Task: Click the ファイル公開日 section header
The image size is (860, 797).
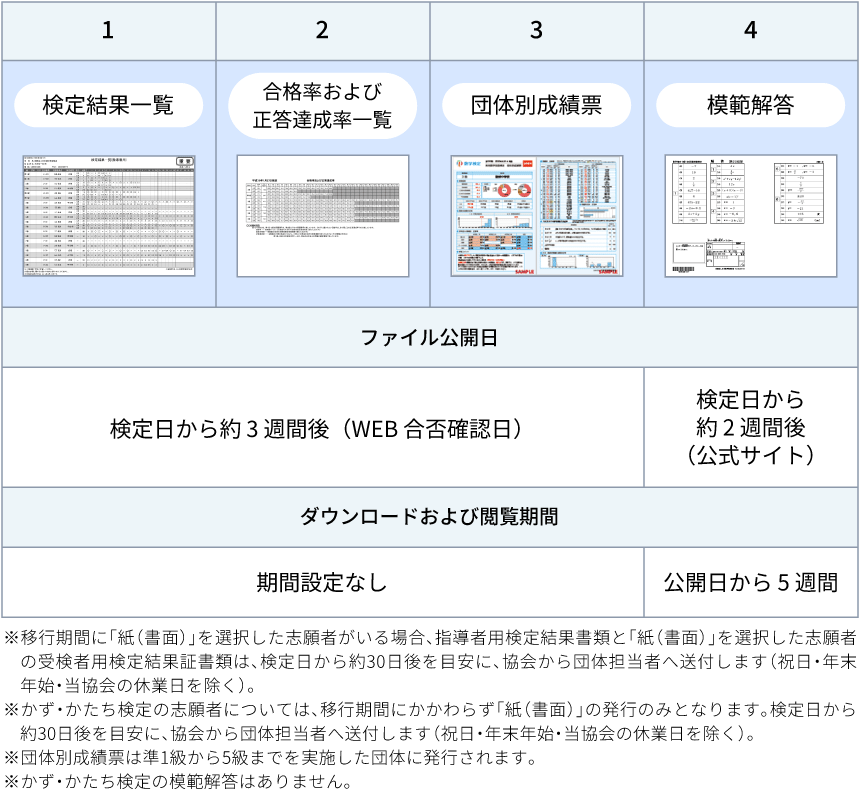Action: [430, 337]
